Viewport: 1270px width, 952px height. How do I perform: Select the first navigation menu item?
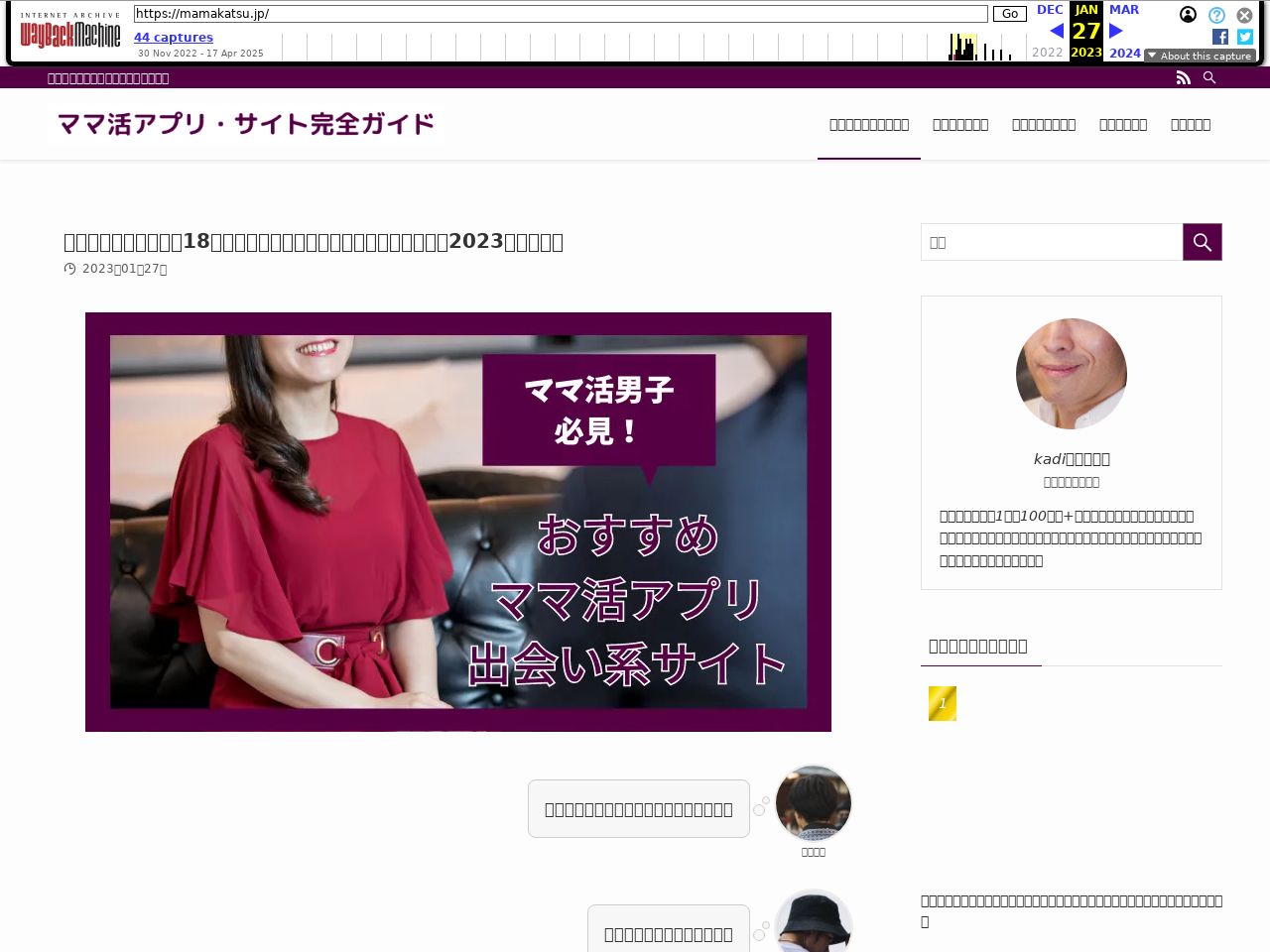[x=869, y=124]
